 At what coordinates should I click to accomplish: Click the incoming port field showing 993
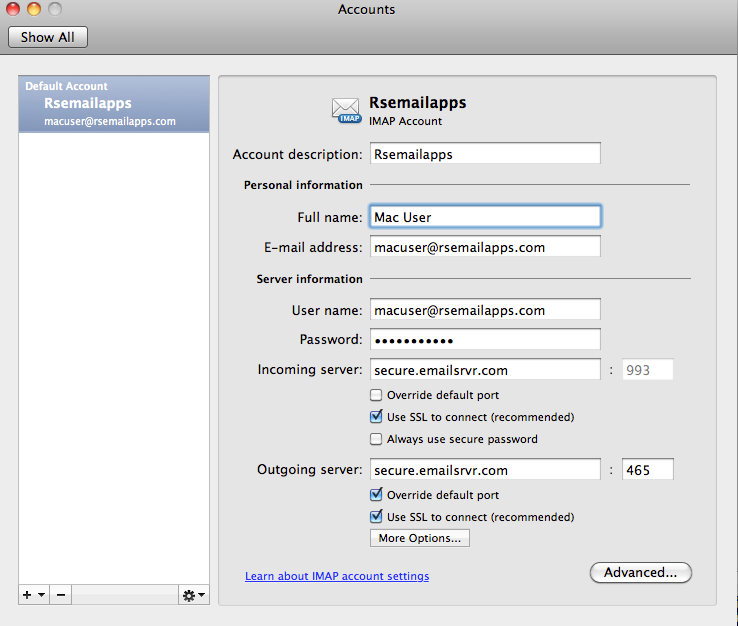click(648, 370)
